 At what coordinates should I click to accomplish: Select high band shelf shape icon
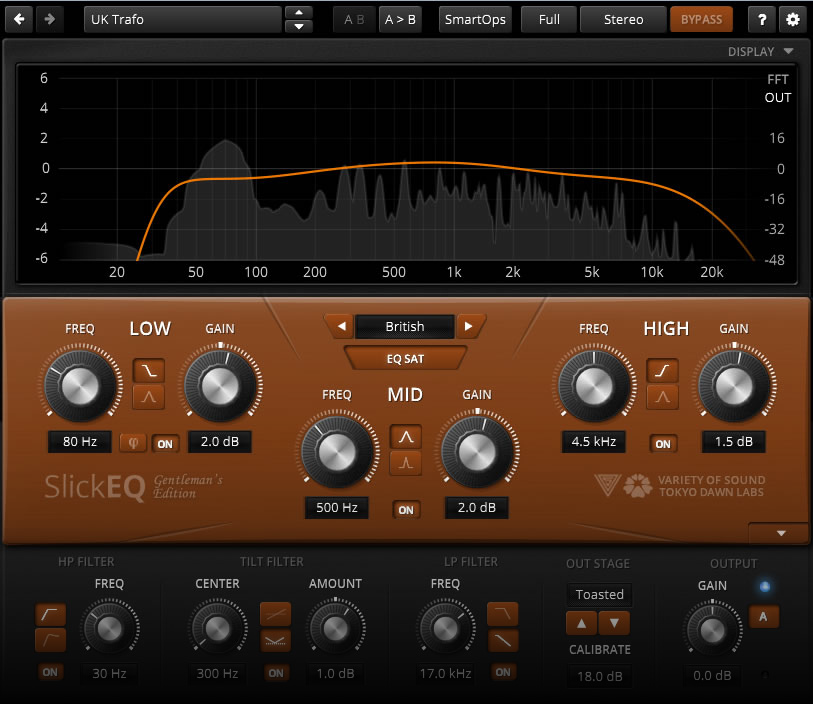click(x=663, y=370)
